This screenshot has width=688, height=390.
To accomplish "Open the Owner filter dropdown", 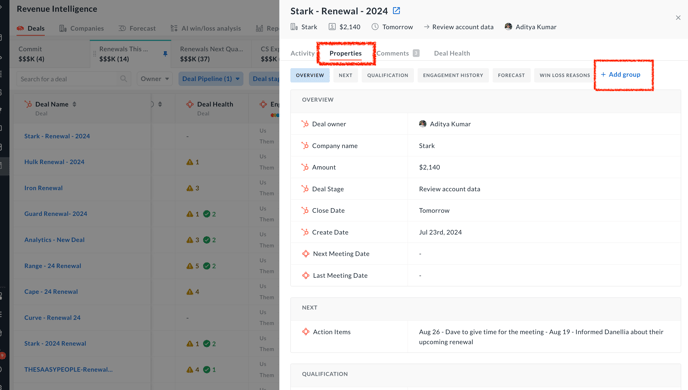I will pyautogui.click(x=154, y=79).
